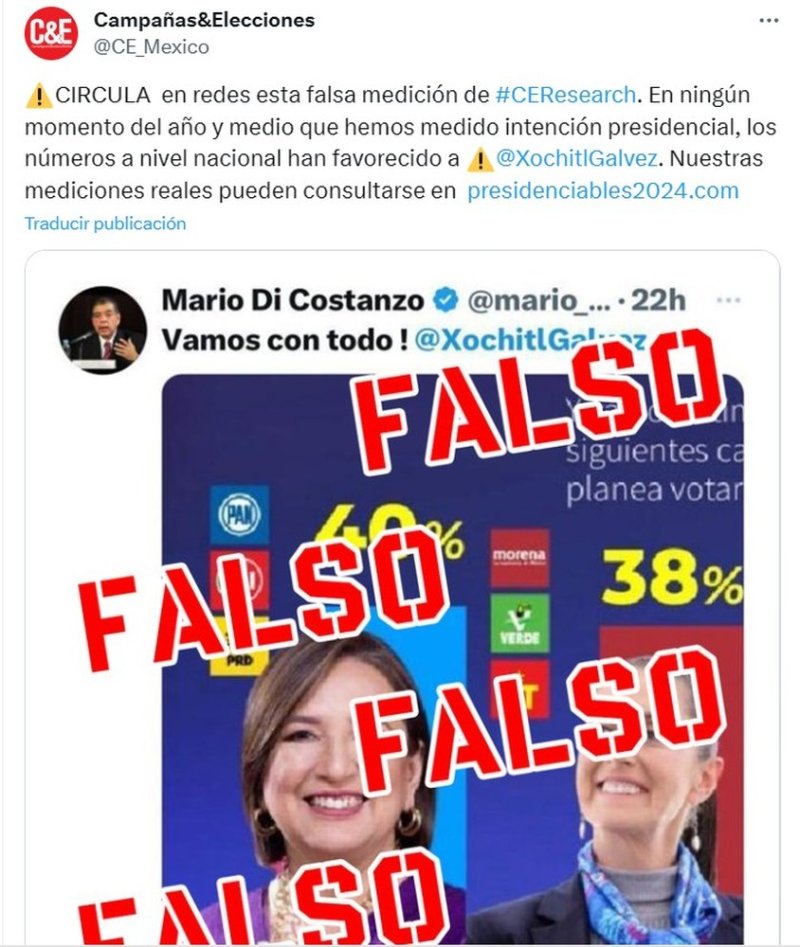Click the PAN party logo in the image
This screenshot has width=800, height=947.
tap(240, 515)
